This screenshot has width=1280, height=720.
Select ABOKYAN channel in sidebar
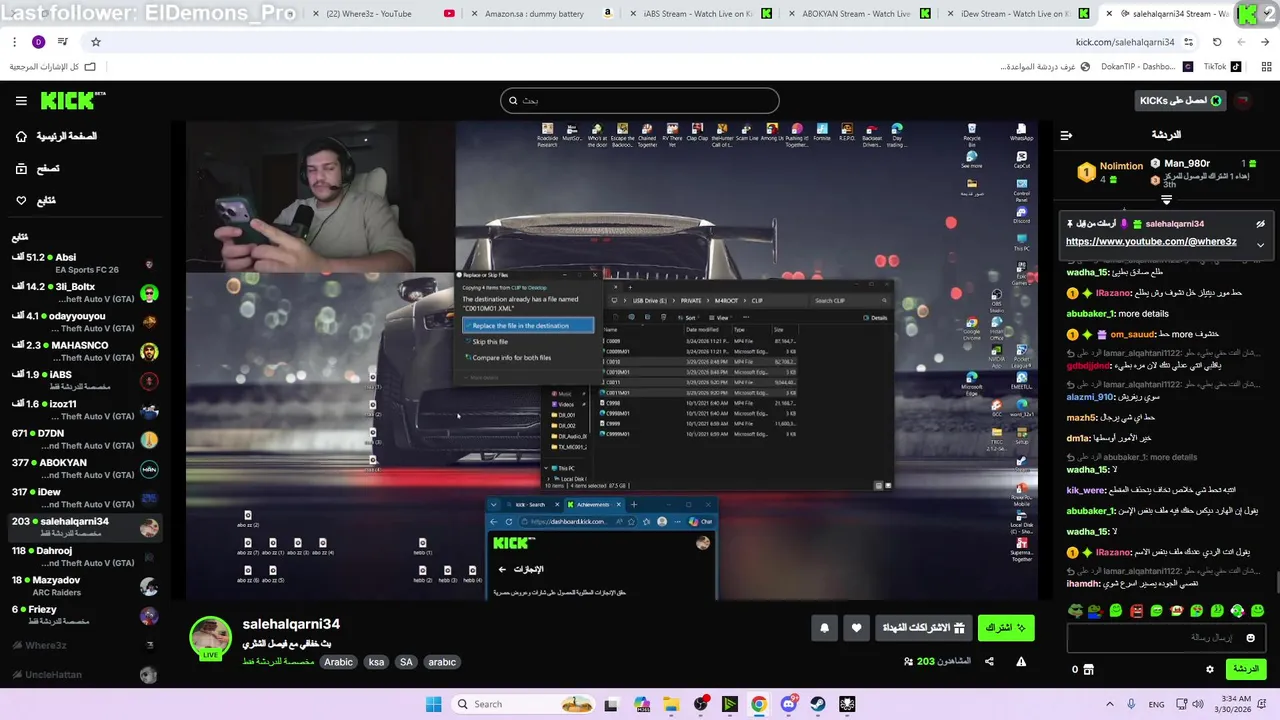point(85,469)
